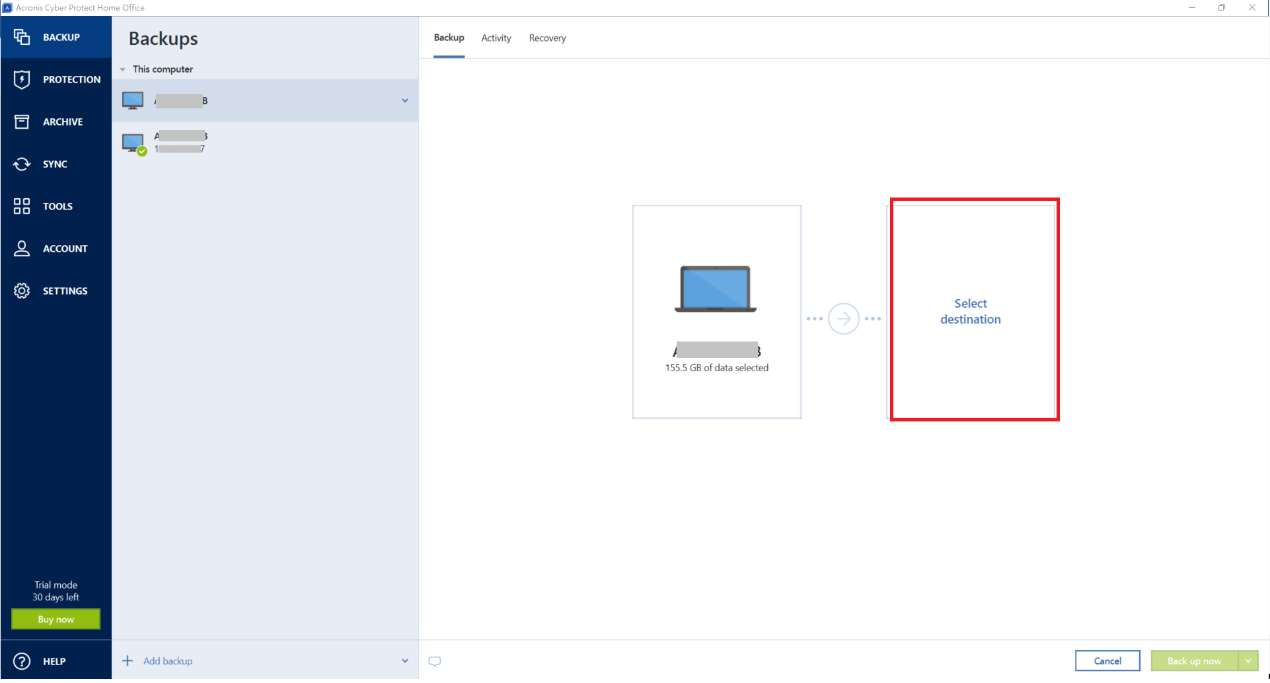Click the laptop backup source panel
The width and height of the screenshot is (1270, 683).
click(x=717, y=312)
